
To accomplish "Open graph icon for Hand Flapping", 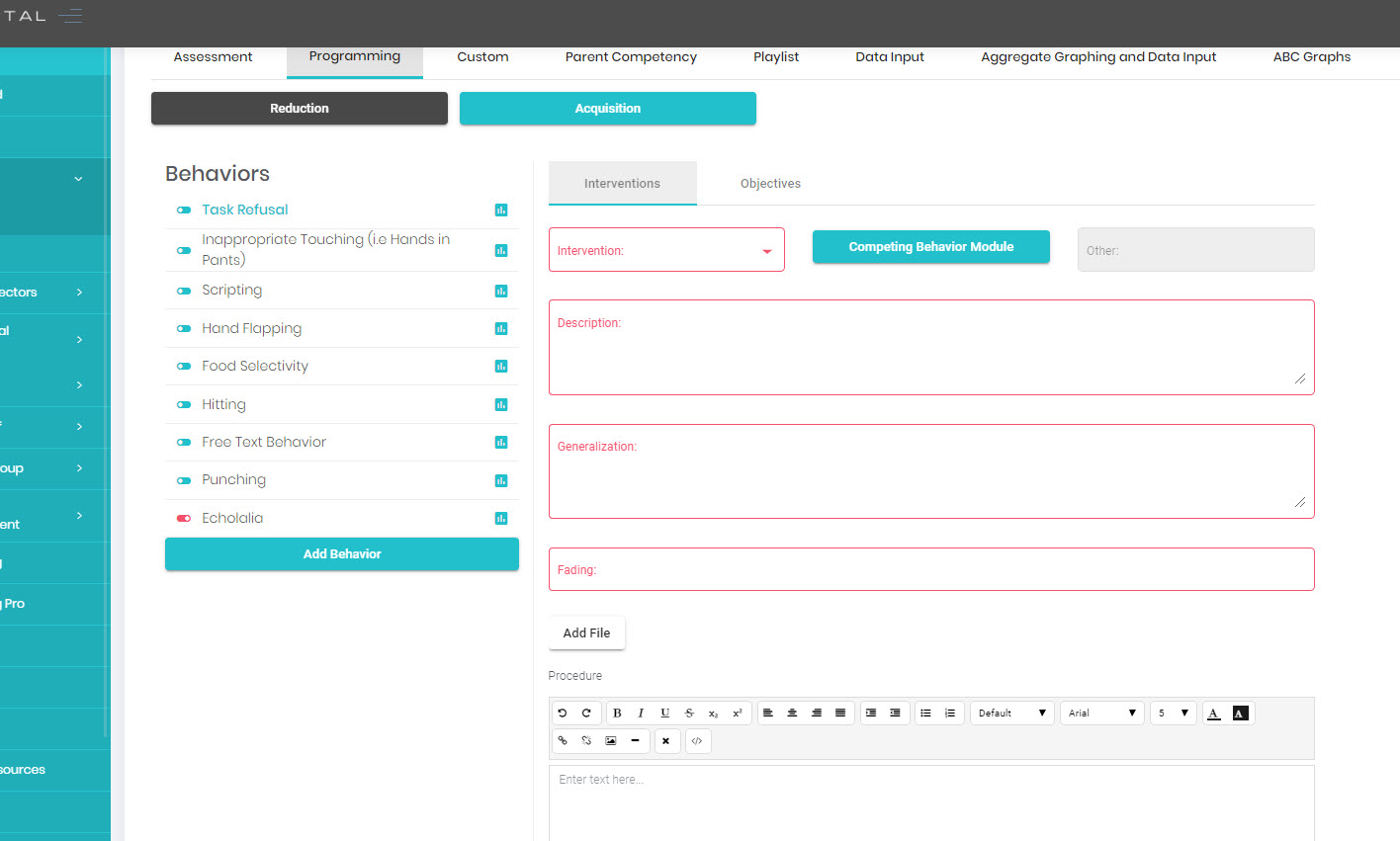I will 501,328.
